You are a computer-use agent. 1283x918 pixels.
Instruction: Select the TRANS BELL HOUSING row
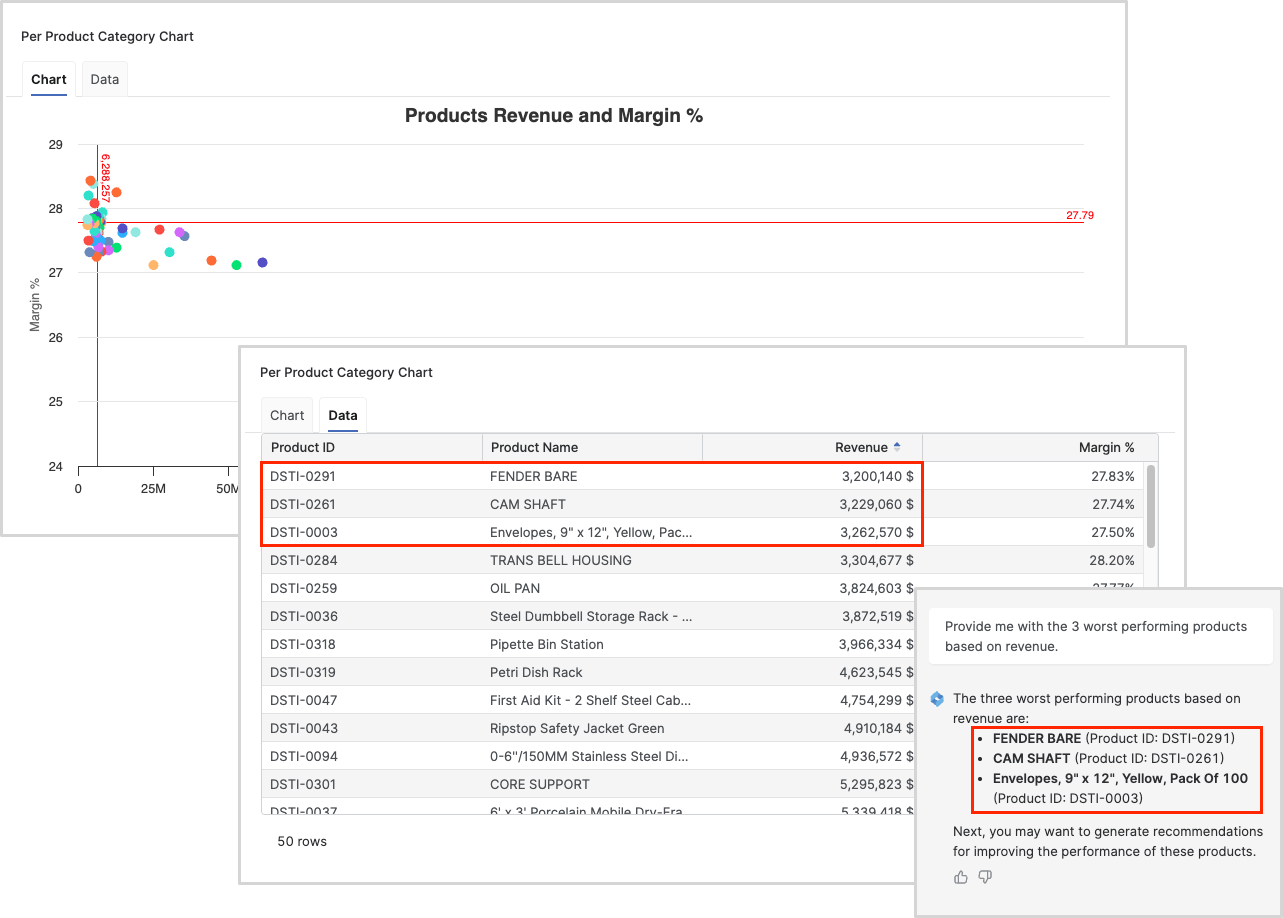tap(560, 560)
